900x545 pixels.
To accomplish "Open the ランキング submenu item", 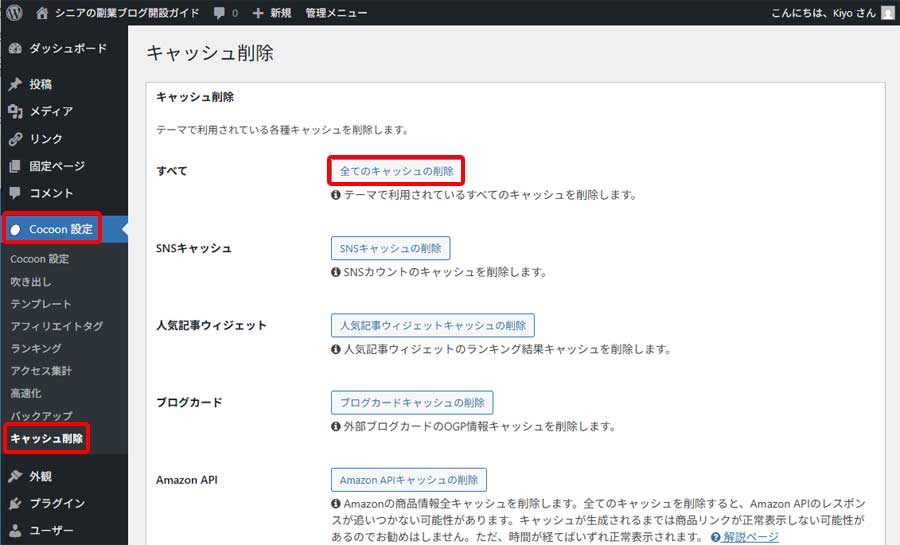I will click(x=36, y=349).
